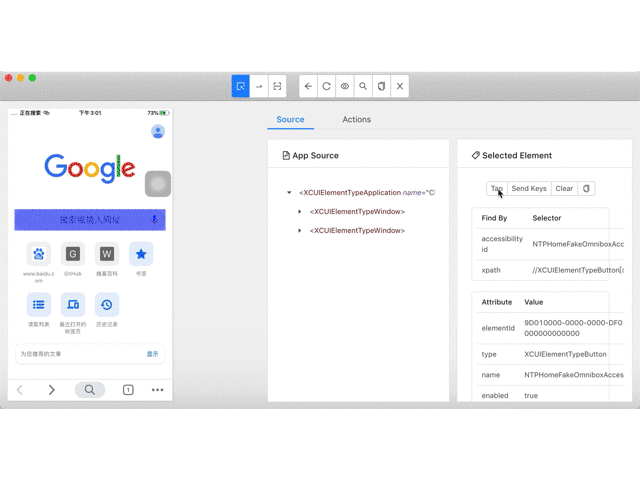
Task: Select the XCUIElementTypeApplication tree row
Action: 367,193
